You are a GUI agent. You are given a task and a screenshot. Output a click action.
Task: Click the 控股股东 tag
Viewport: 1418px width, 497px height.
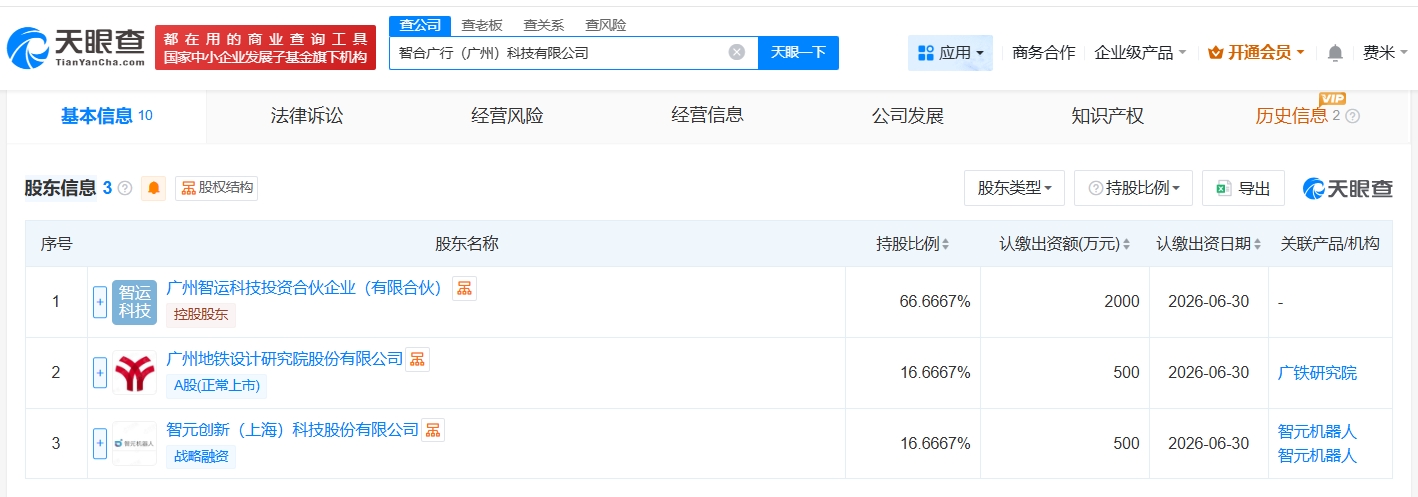point(201,314)
